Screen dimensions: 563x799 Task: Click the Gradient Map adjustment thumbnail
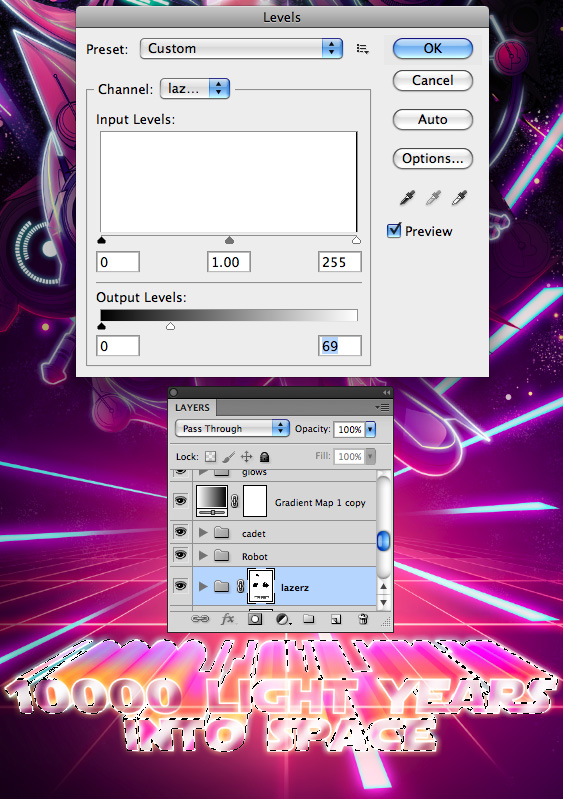point(211,501)
